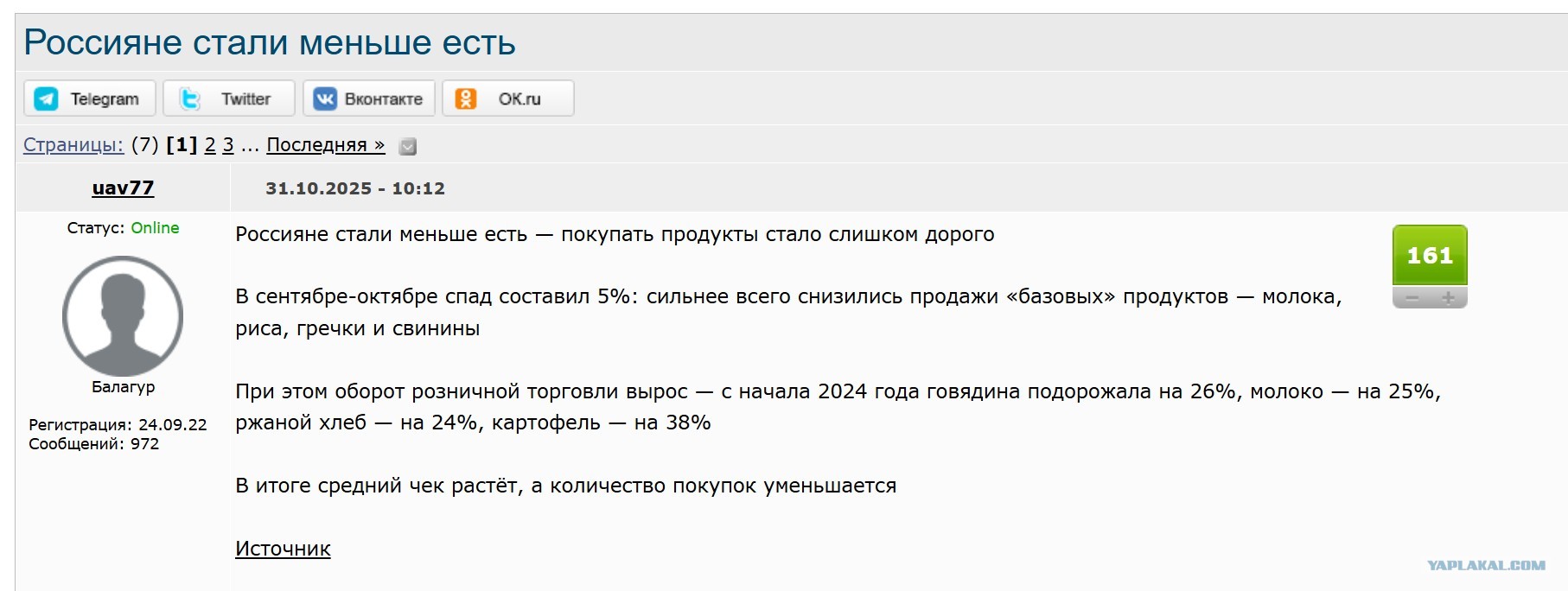Open the uav77 user avatar image
This screenshot has width=1568, height=591.
[123, 316]
